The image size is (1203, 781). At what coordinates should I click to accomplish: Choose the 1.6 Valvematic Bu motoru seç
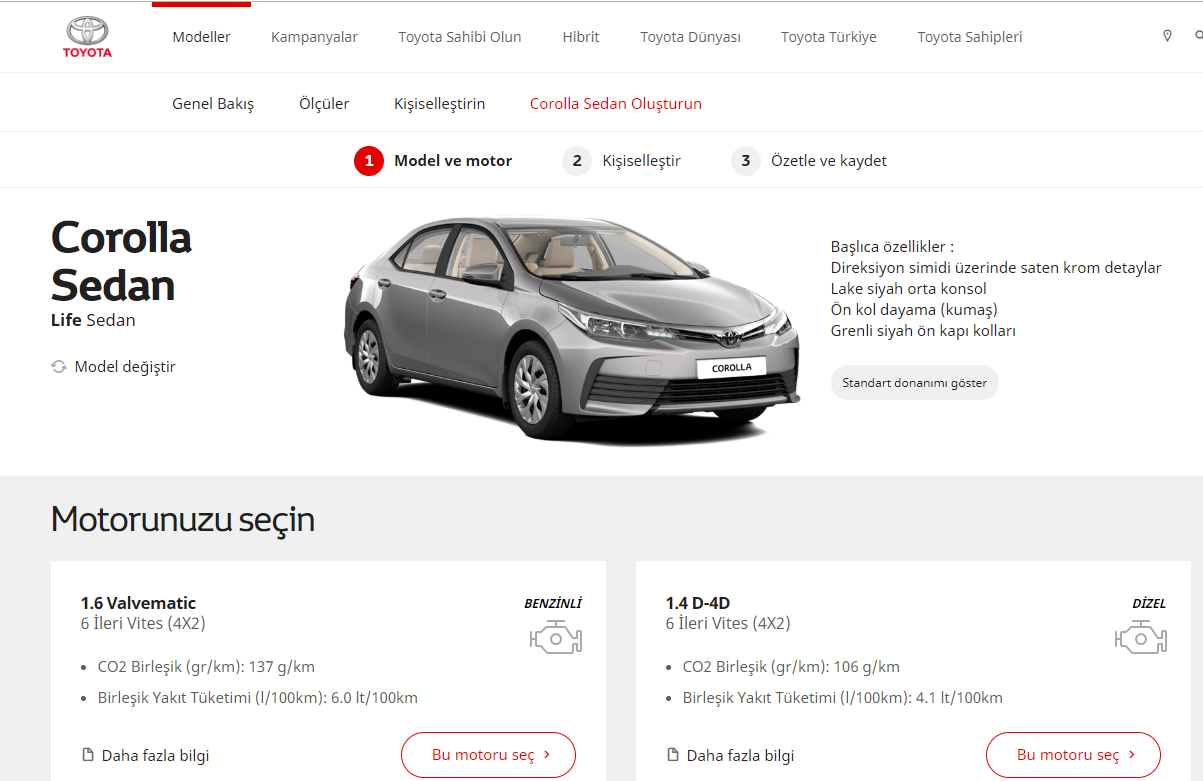[x=489, y=755]
